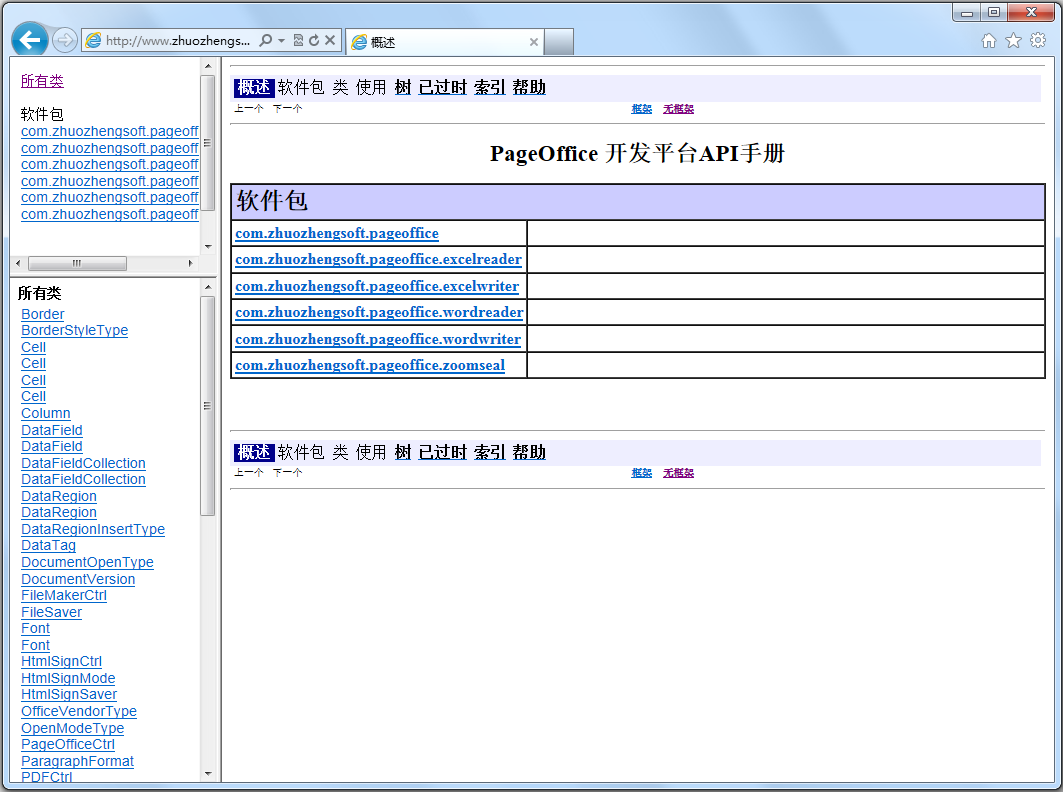This screenshot has width=1063, height=792.
Task: Click the horizontal scrollbar of the package frame
Action: point(78,263)
